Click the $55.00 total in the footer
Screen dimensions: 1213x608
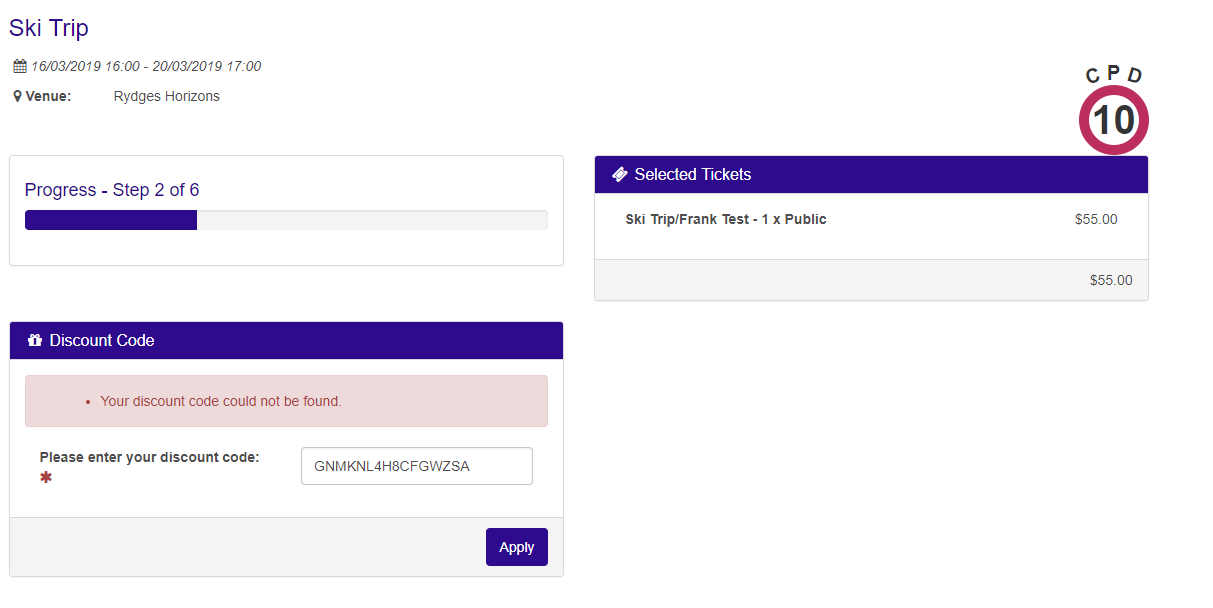(x=1110, y=280)
